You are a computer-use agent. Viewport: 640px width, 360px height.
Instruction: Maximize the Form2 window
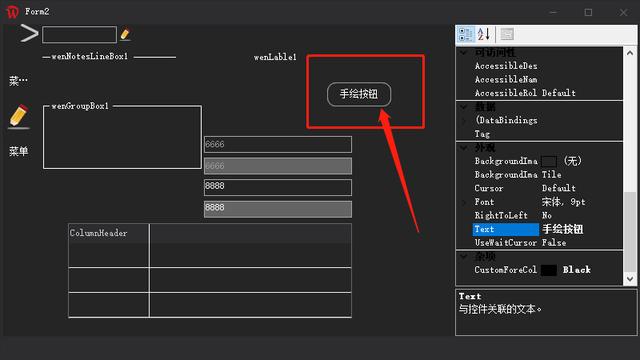(588, 12)
